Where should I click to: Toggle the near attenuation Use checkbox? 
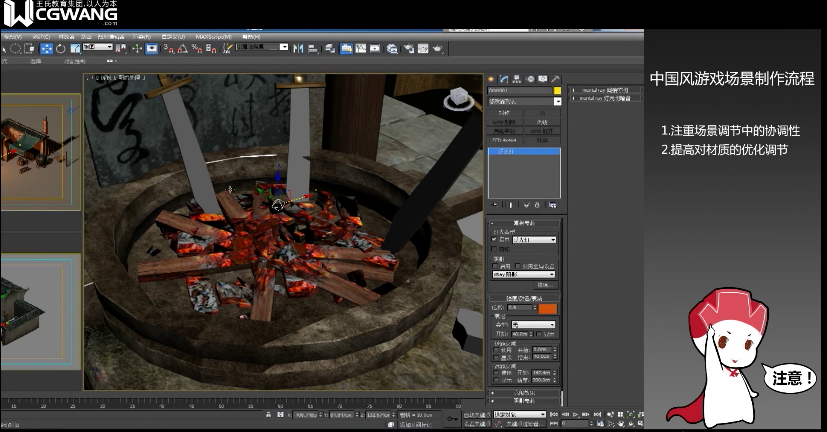496,349
